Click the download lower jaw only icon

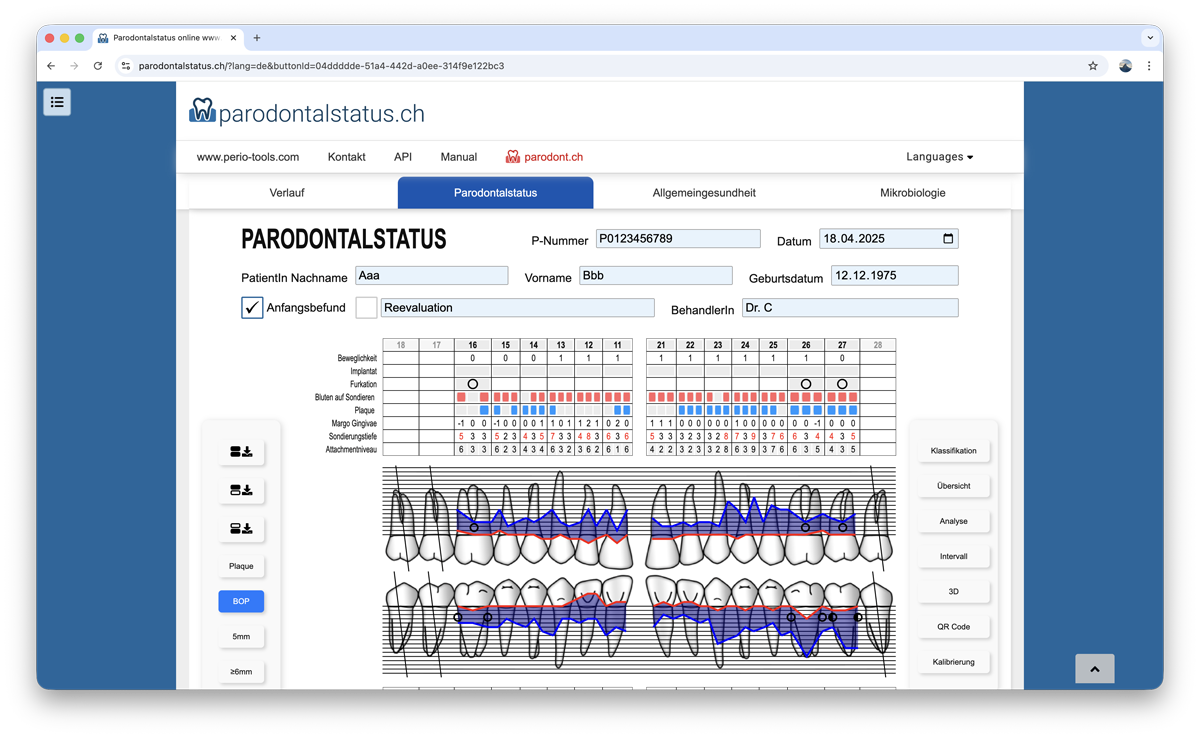tap(241, 528)
